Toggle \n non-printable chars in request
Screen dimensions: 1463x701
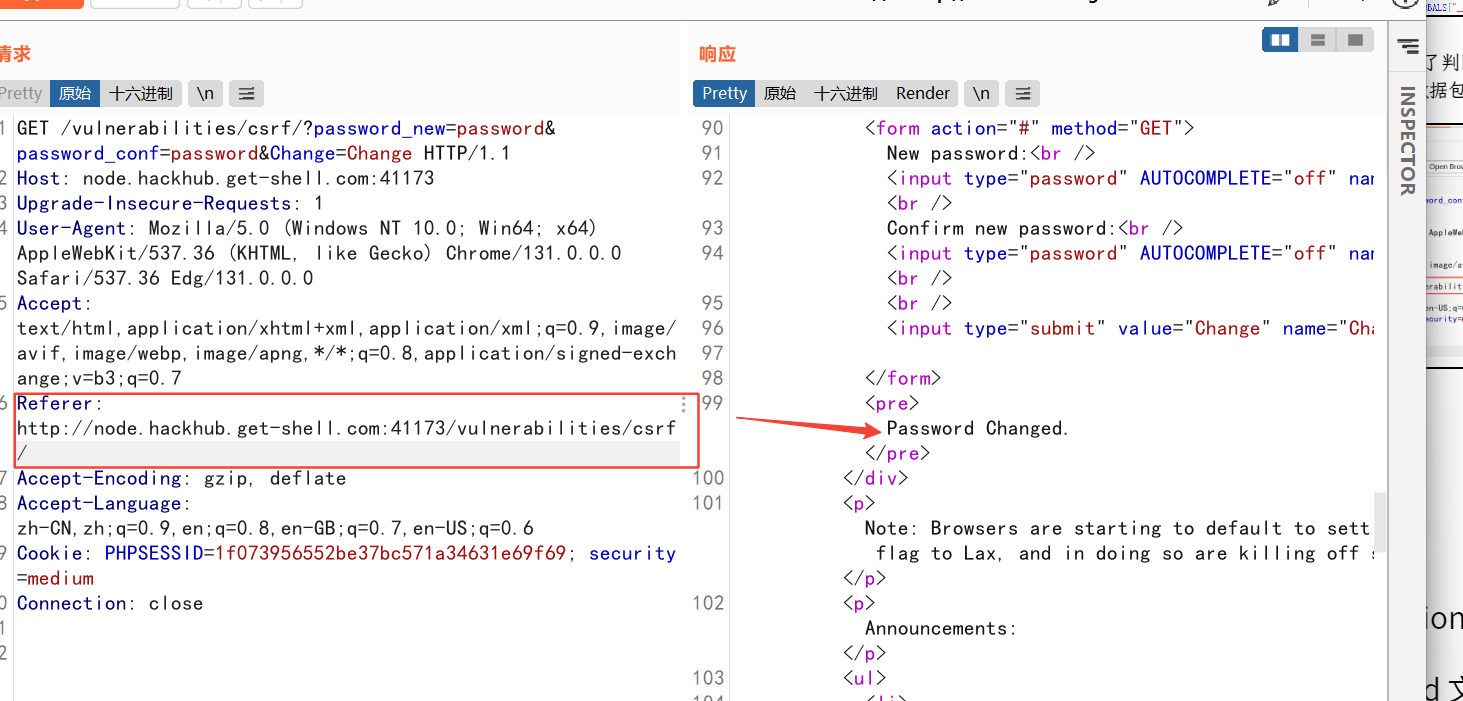205,94
